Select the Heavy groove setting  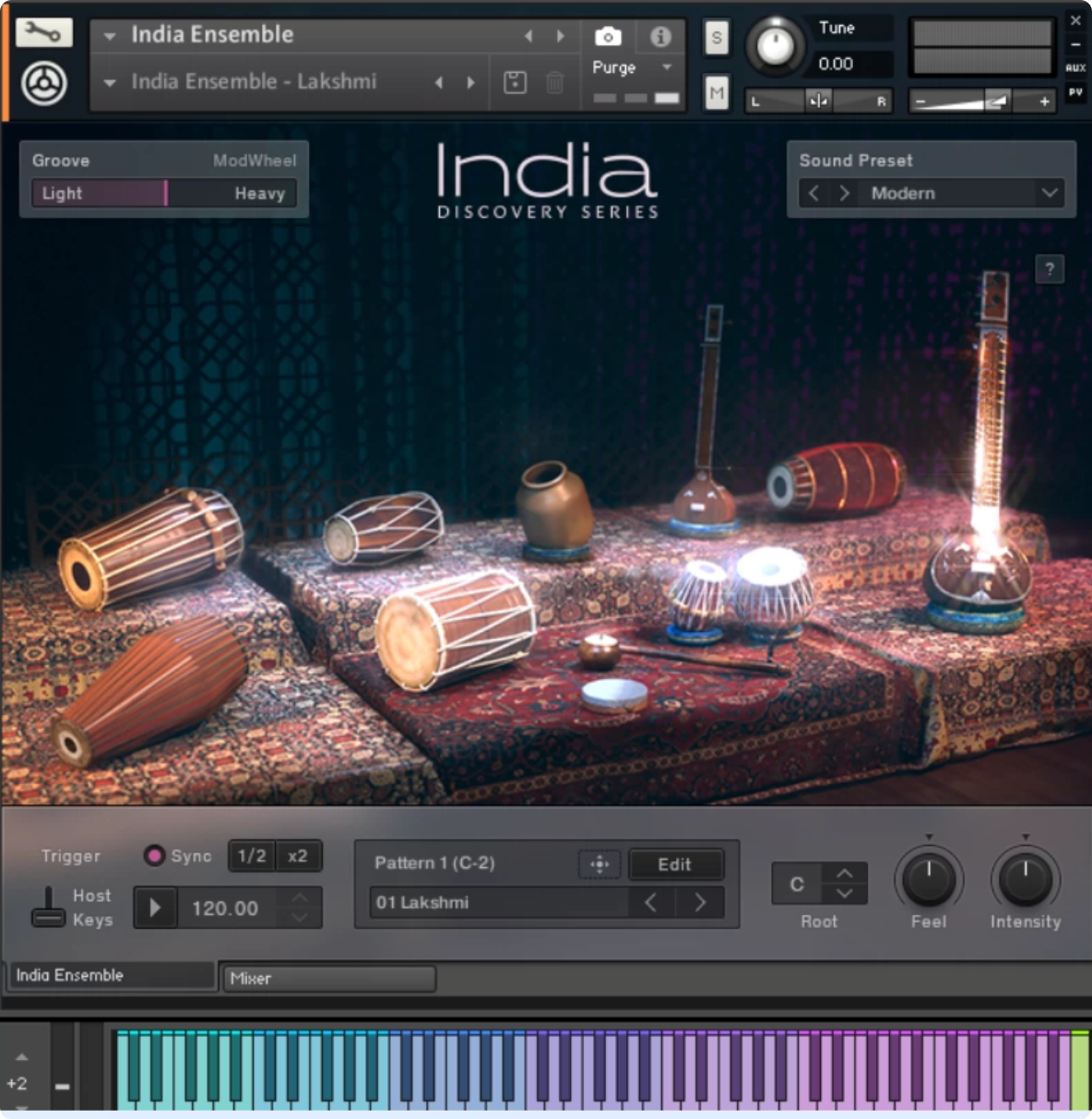point(260,194)
